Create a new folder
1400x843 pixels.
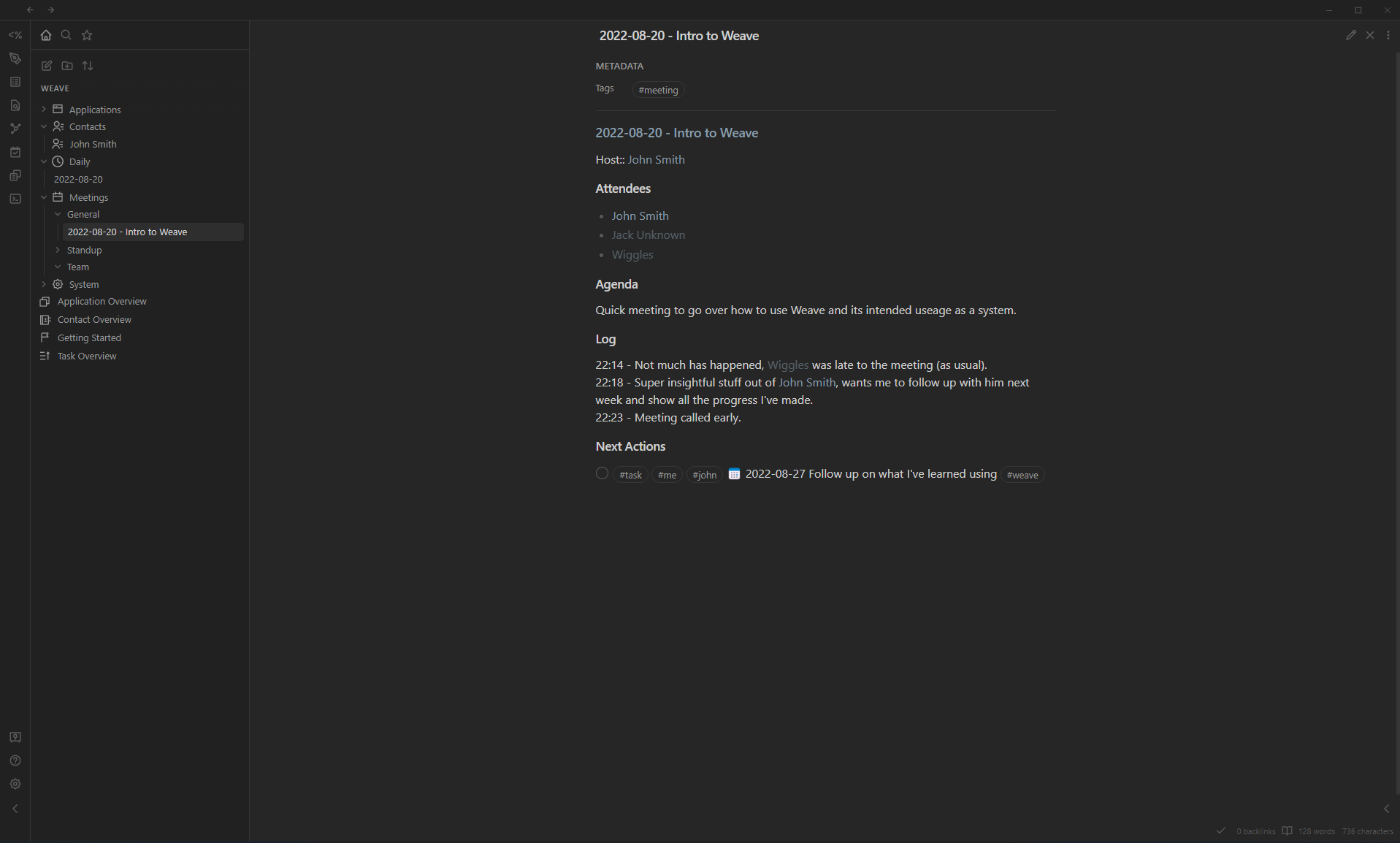tap(67, 66)
